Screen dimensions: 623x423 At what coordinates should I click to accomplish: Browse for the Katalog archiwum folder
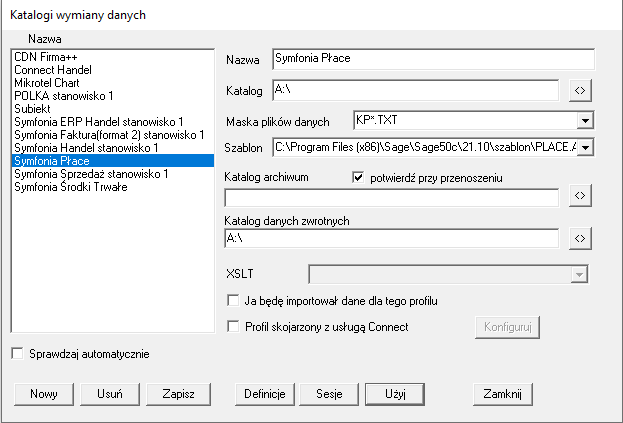580,195
